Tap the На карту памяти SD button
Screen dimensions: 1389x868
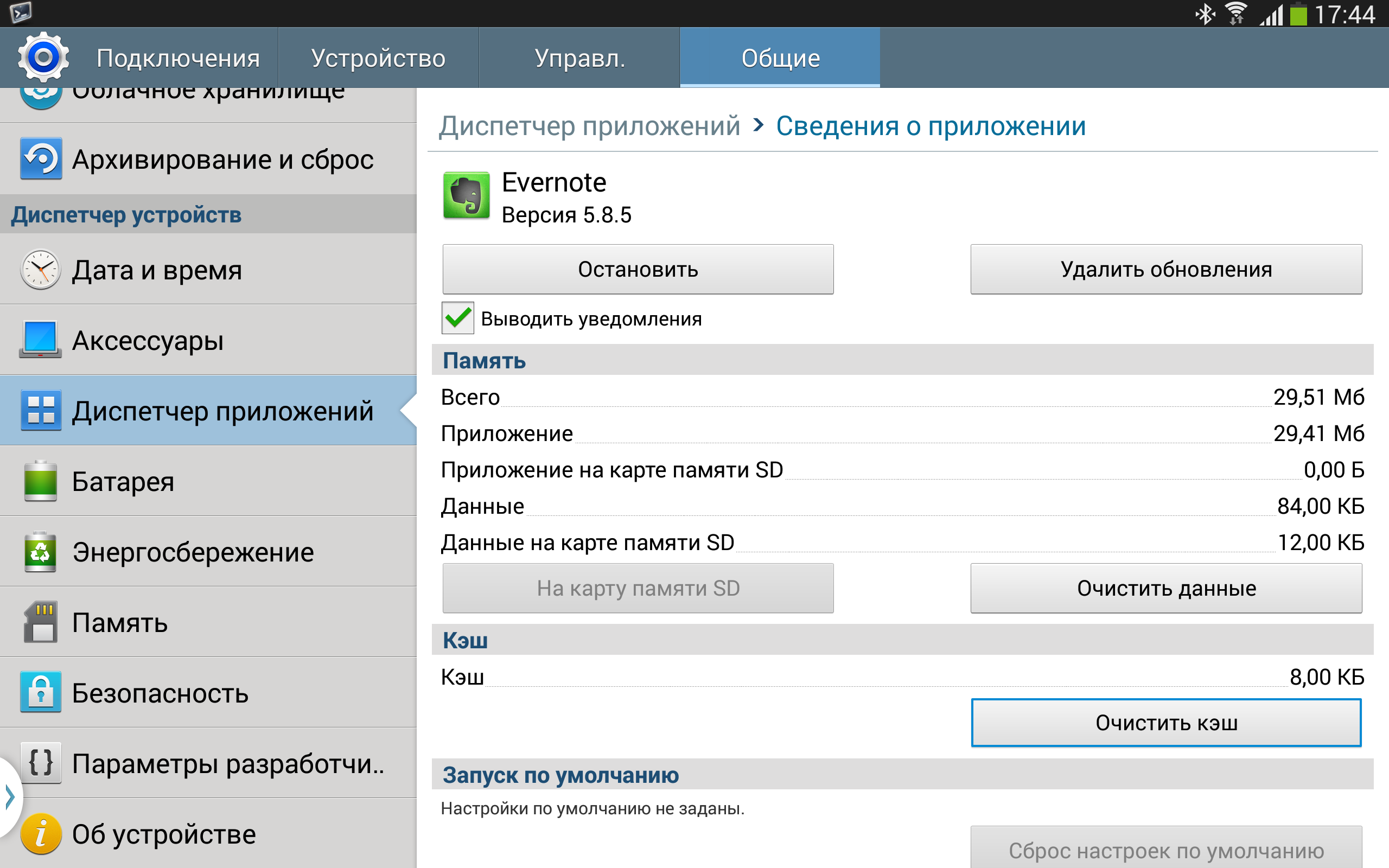pyautogui.click(x=638, y=589)
